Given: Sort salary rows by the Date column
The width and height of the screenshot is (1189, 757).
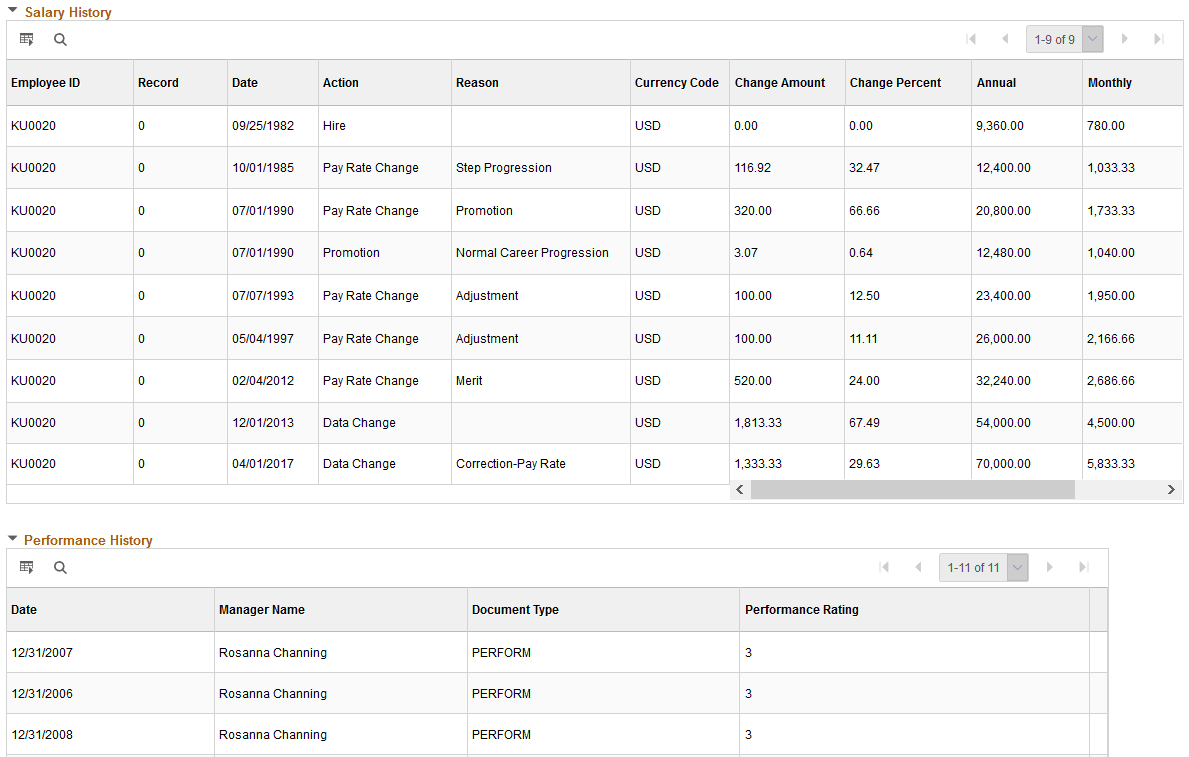Looking at the screenshot, I should point(244,82).
